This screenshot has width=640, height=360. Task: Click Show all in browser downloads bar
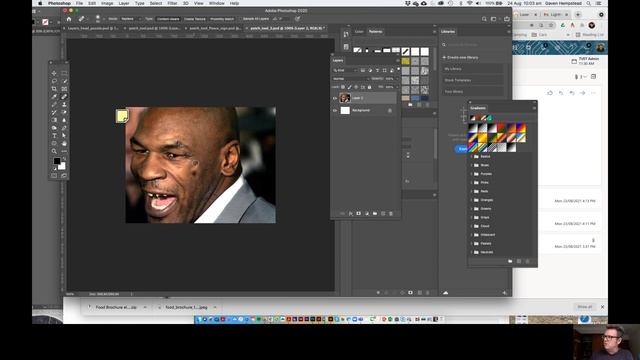point(584,307)
